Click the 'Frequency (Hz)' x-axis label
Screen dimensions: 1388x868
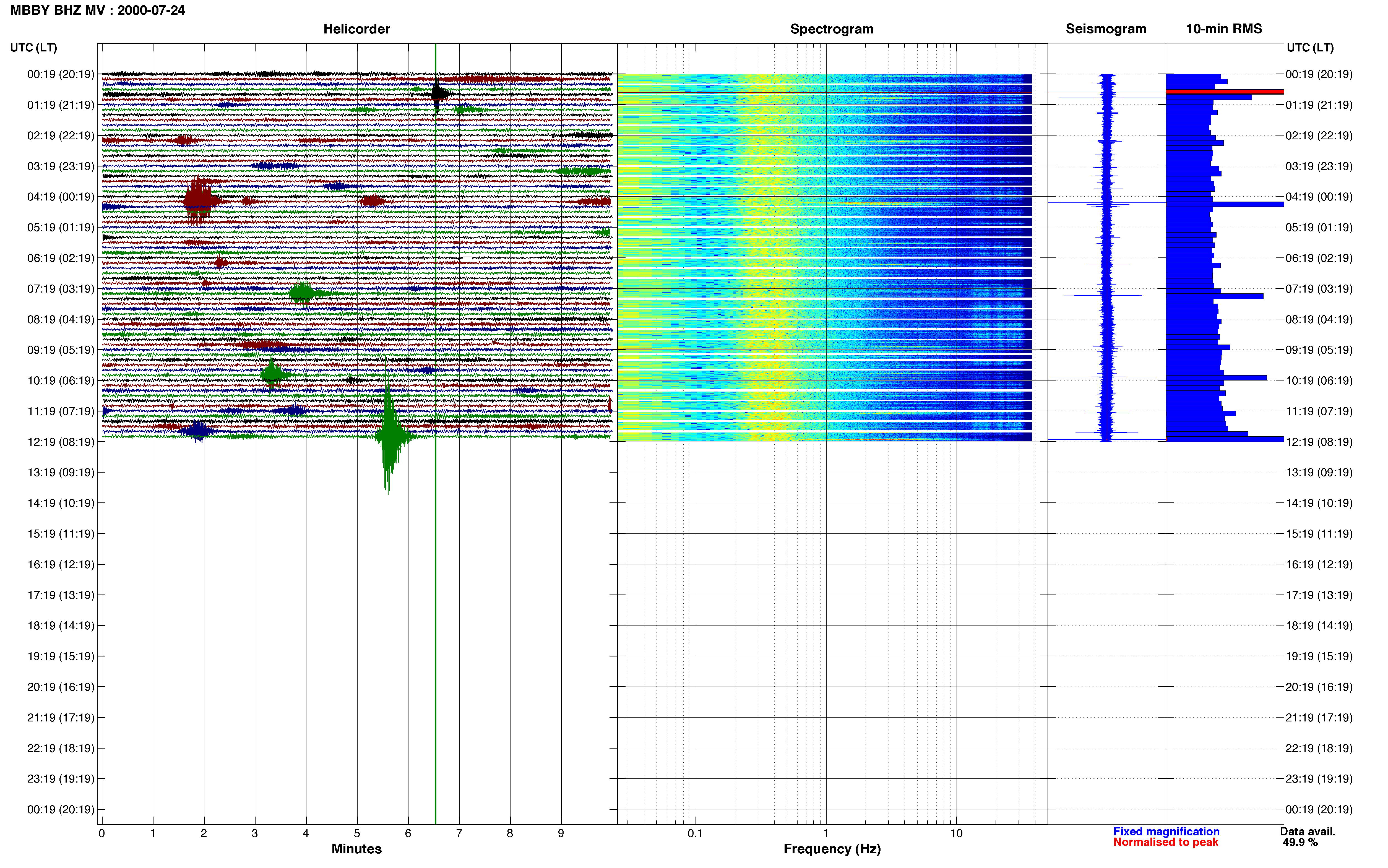point(832,849)
